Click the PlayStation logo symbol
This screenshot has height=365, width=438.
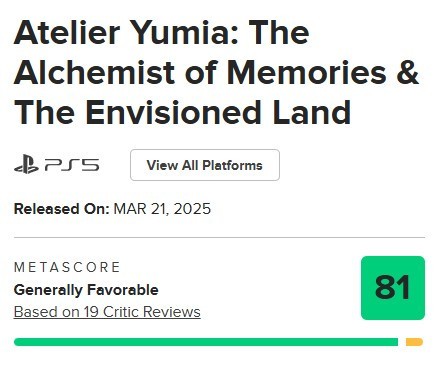[26, 164]
